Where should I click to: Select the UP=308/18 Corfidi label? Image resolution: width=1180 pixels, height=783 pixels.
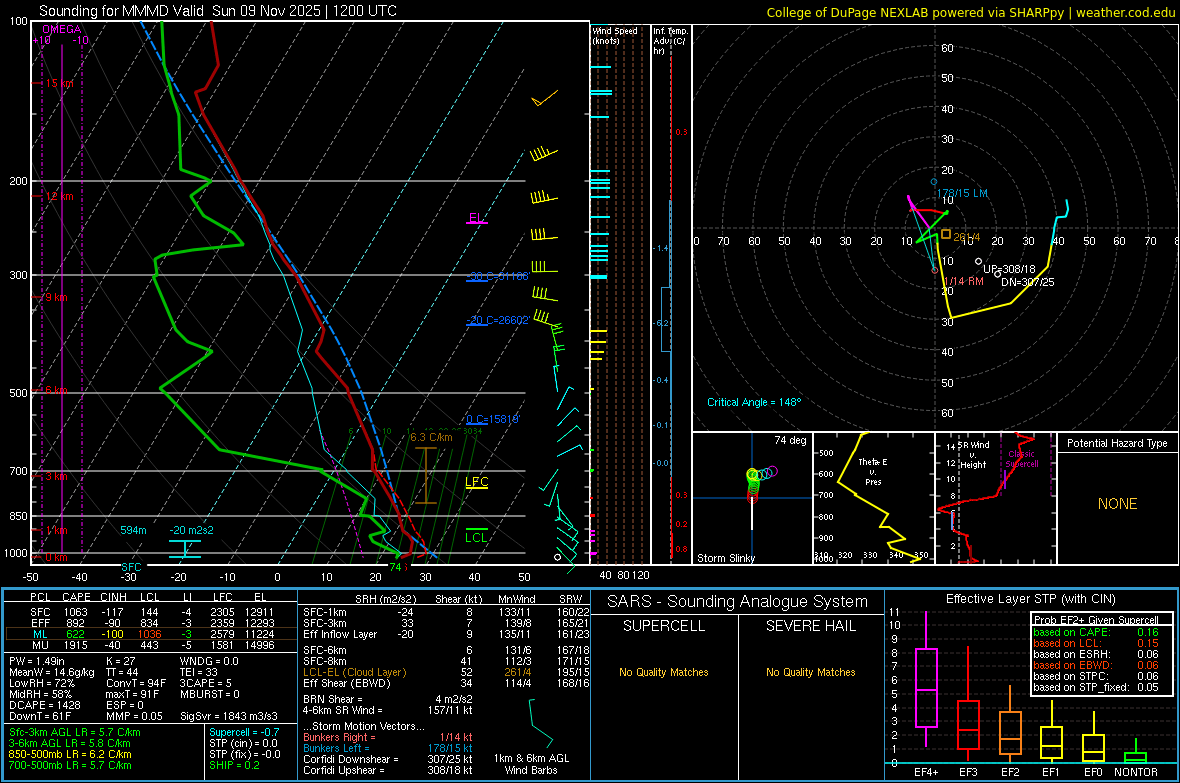coord(1009,269)
